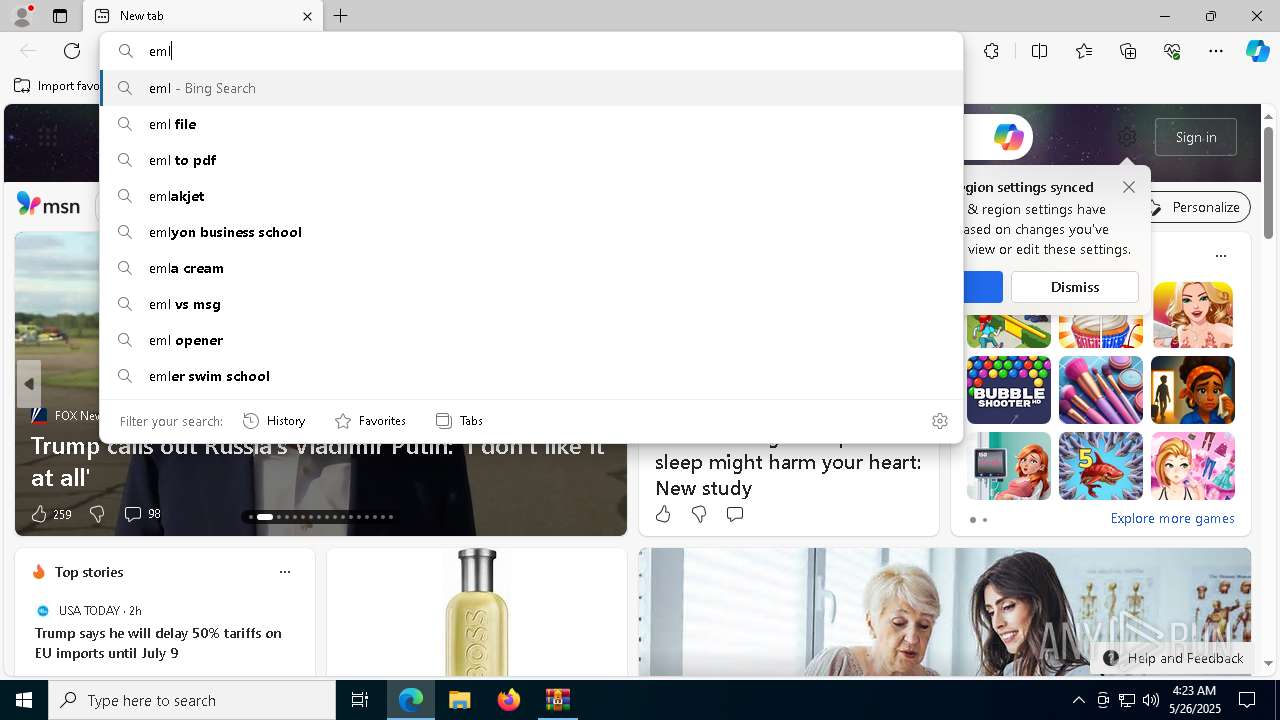This screenshot has height=720, width=1280.
Task: Click Explore more games link
Action: coord(1172,518)
